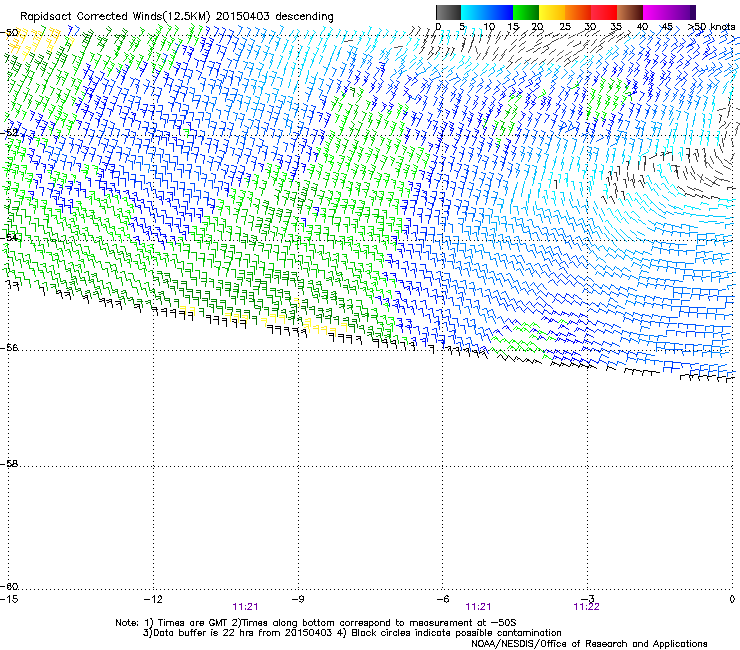Select the green 15–20 knots legend swatch

tap(526, 12)
